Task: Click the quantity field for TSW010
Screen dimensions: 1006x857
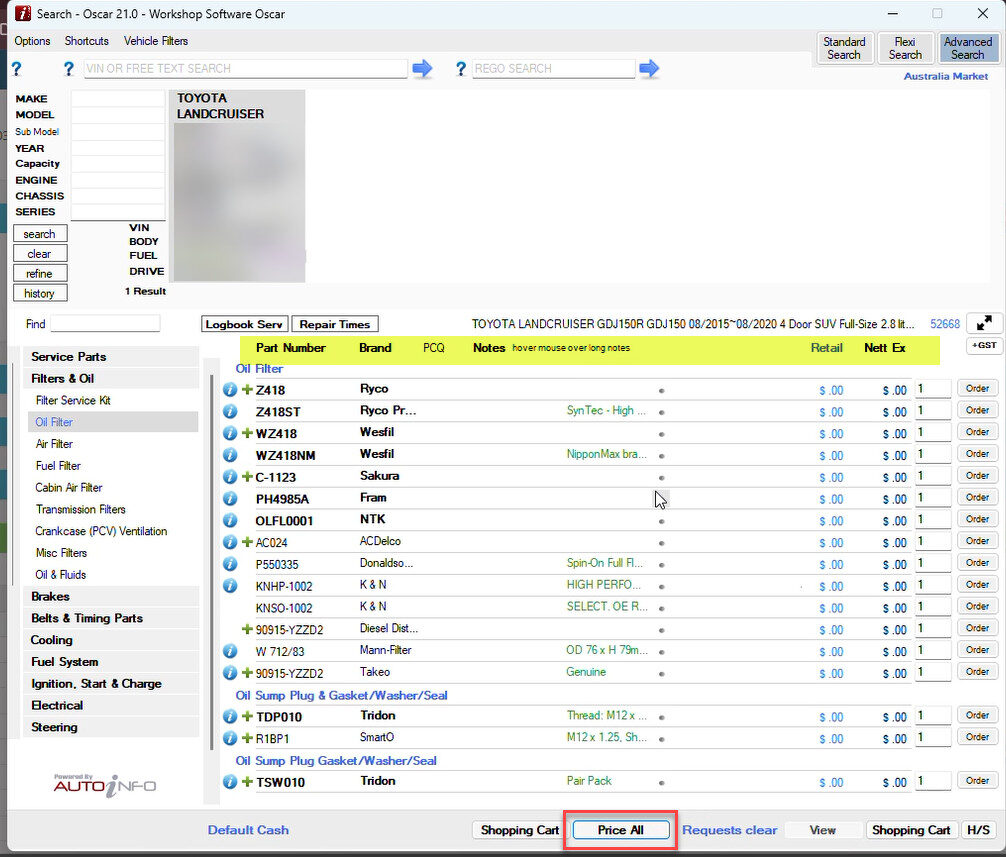Action: [934, 781]
